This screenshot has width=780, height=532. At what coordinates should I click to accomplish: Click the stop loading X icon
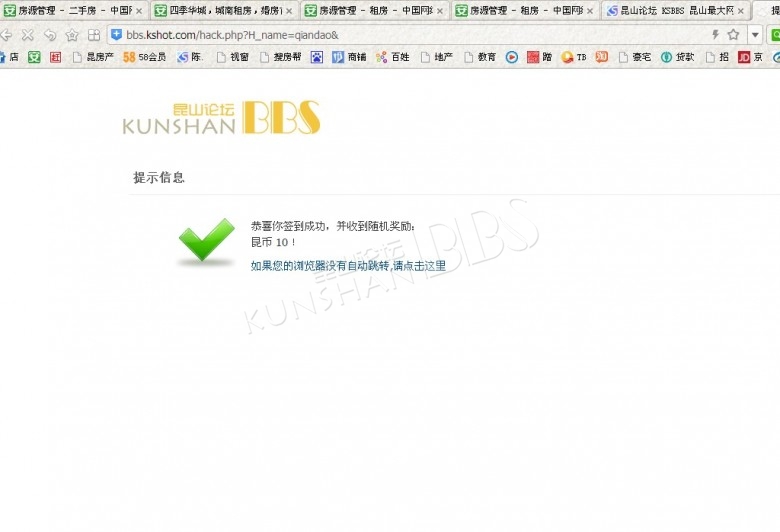pyautogui.click(x=28, y=35)
